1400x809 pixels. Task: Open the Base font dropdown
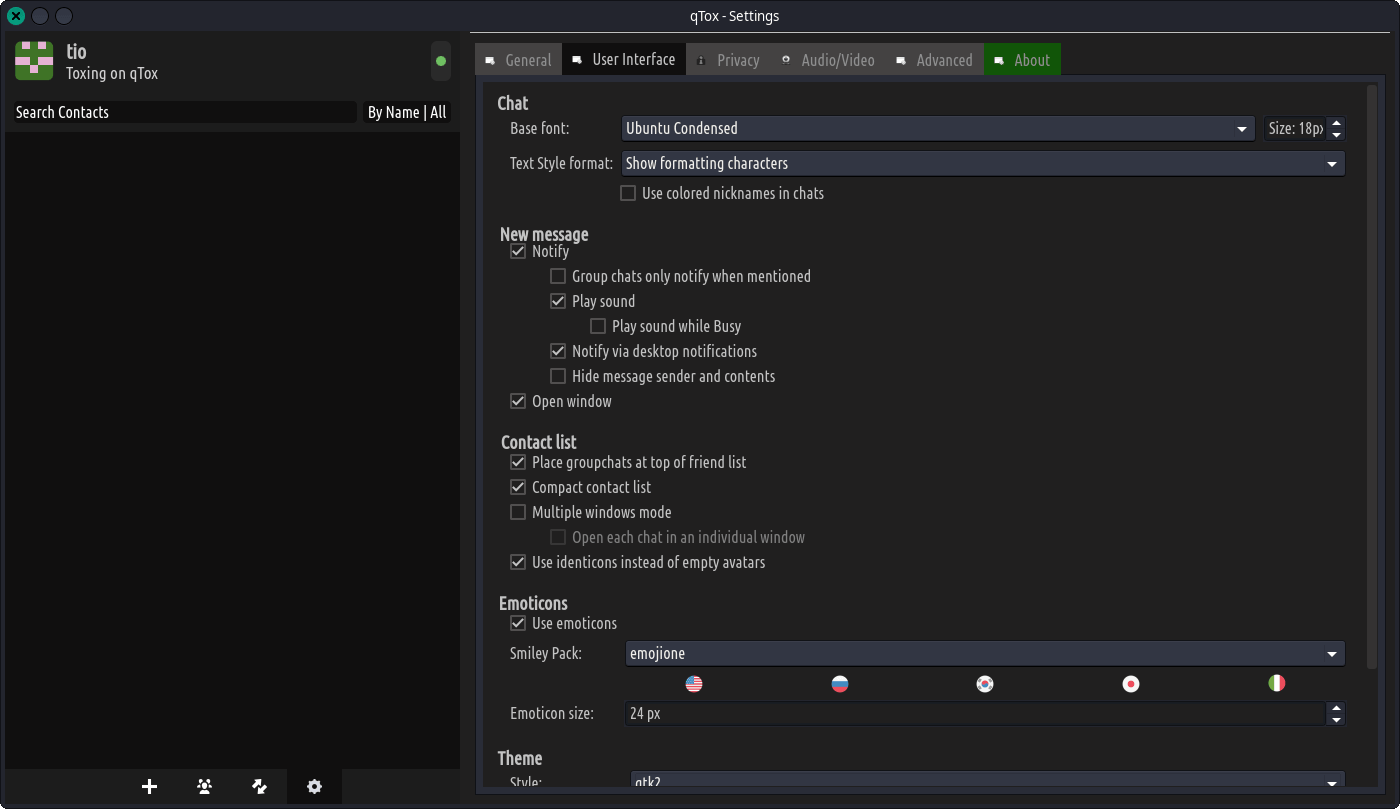point(938,129)
